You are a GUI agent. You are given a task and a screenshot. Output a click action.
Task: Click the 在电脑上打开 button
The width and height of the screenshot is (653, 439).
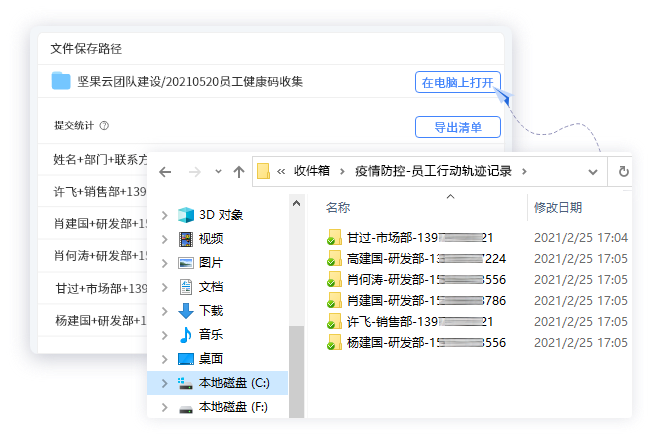(x=458, y=82)
